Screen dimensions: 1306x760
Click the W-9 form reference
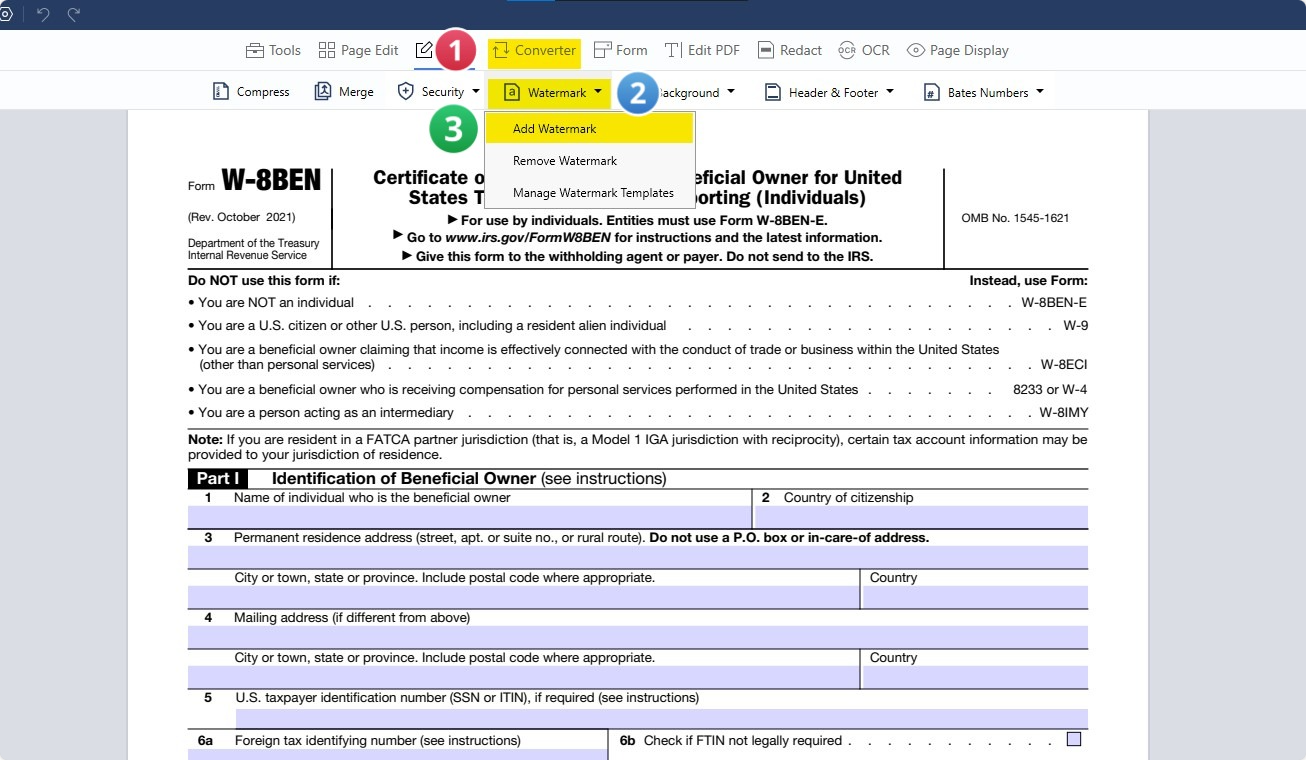point(1076,326)
